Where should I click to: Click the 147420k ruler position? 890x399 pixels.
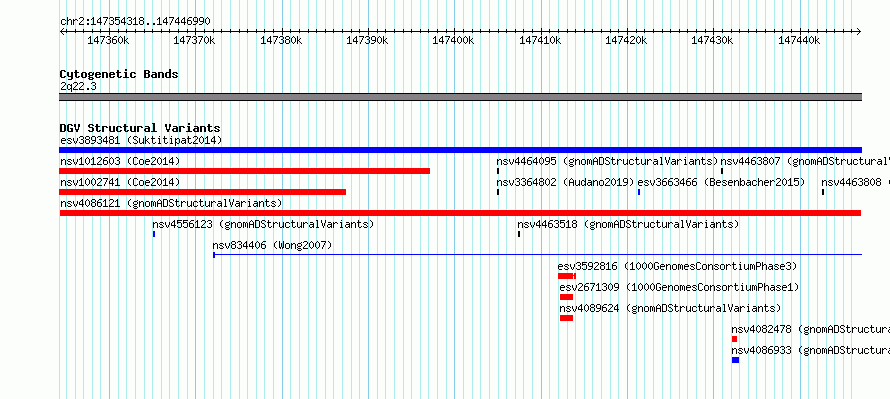click(x=626, y=40)
